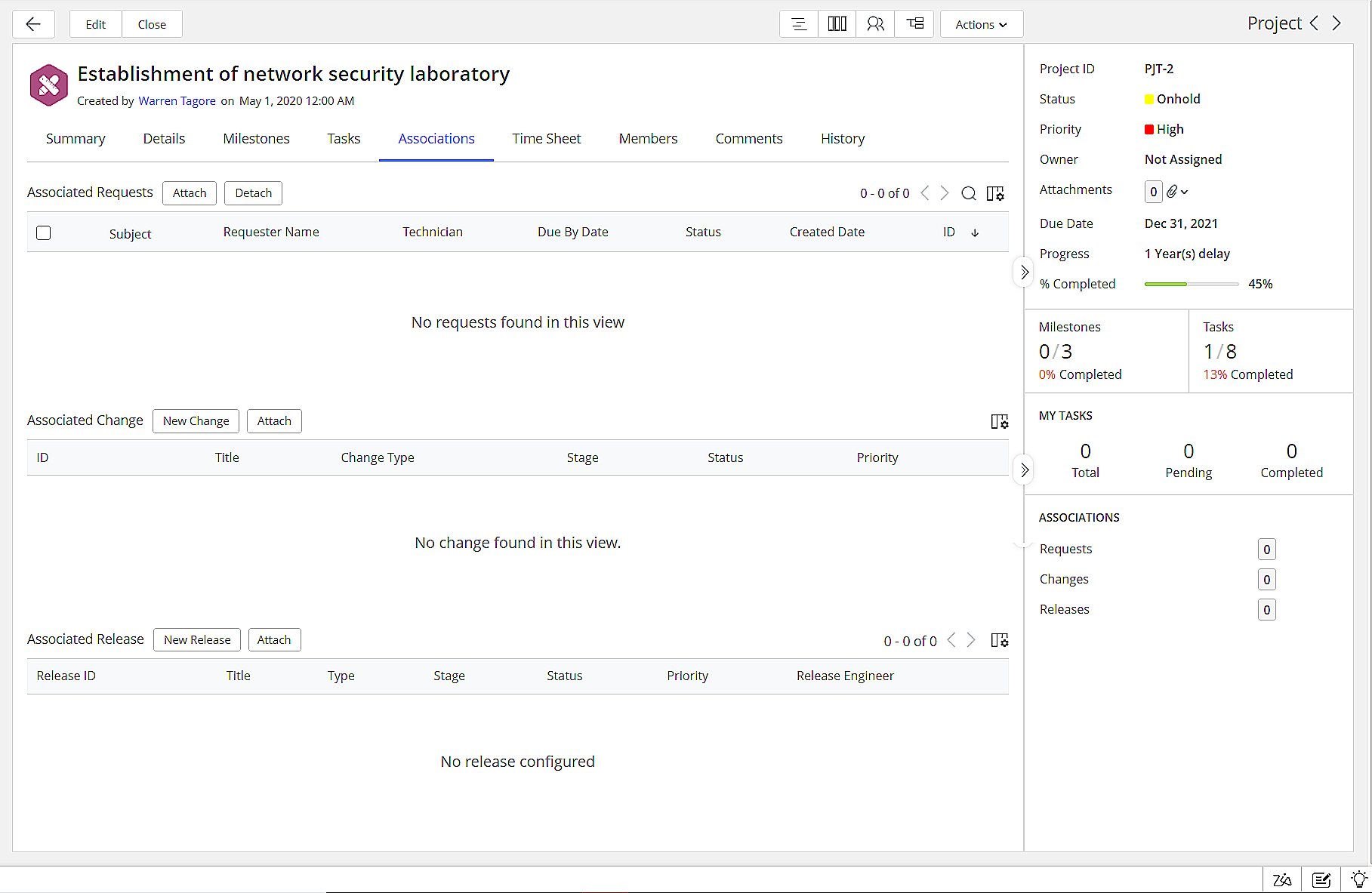Click the Completed tasks count under My Tasks
The image size is (1372, 893).
click(x=1292, y=451)
